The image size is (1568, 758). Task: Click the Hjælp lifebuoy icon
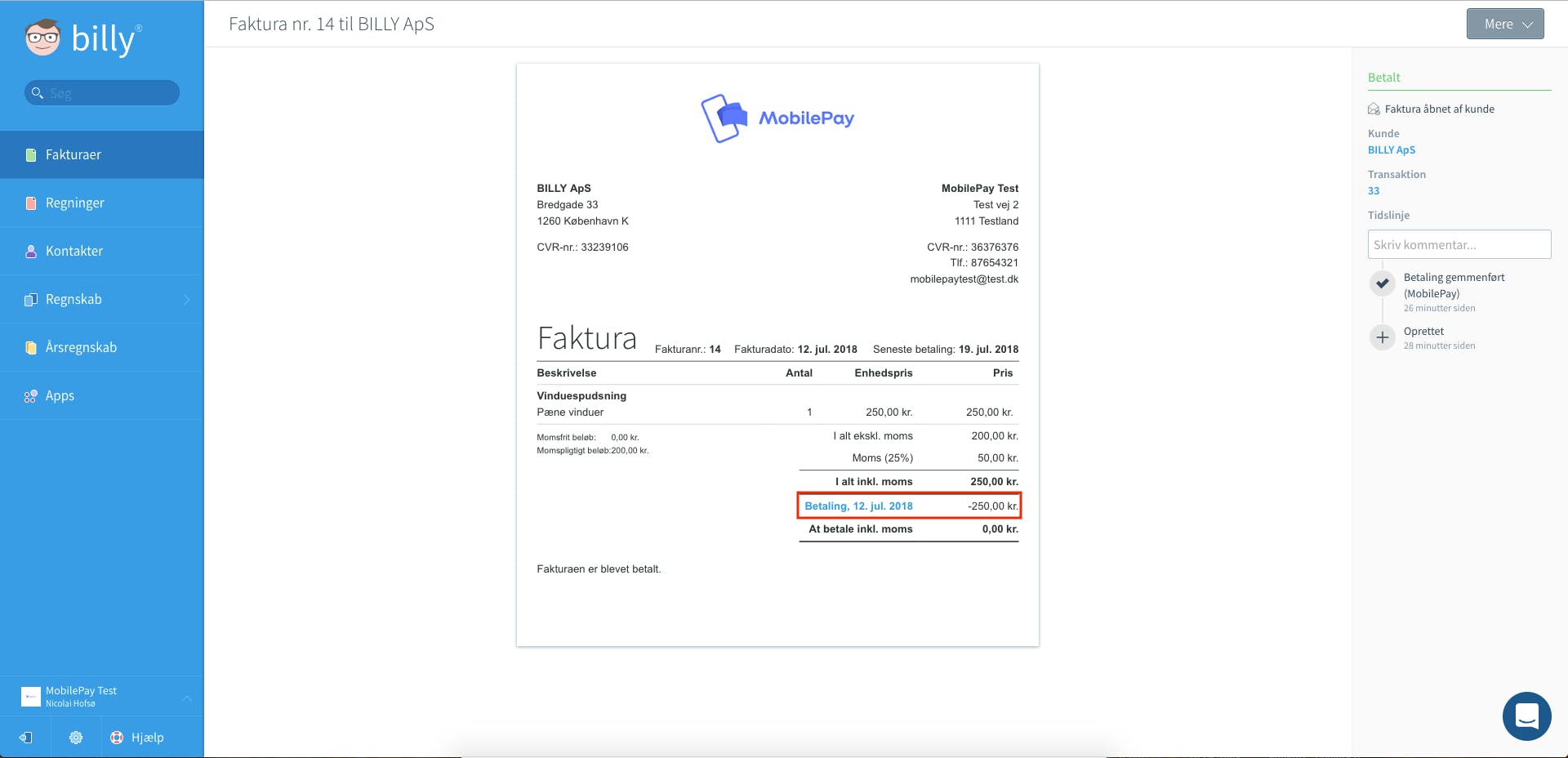117,738
